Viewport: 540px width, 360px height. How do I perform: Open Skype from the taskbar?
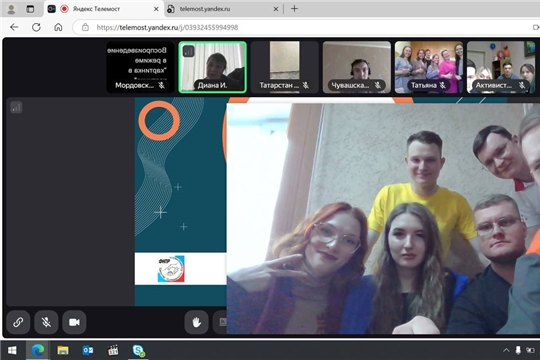[x=138, y=350]
